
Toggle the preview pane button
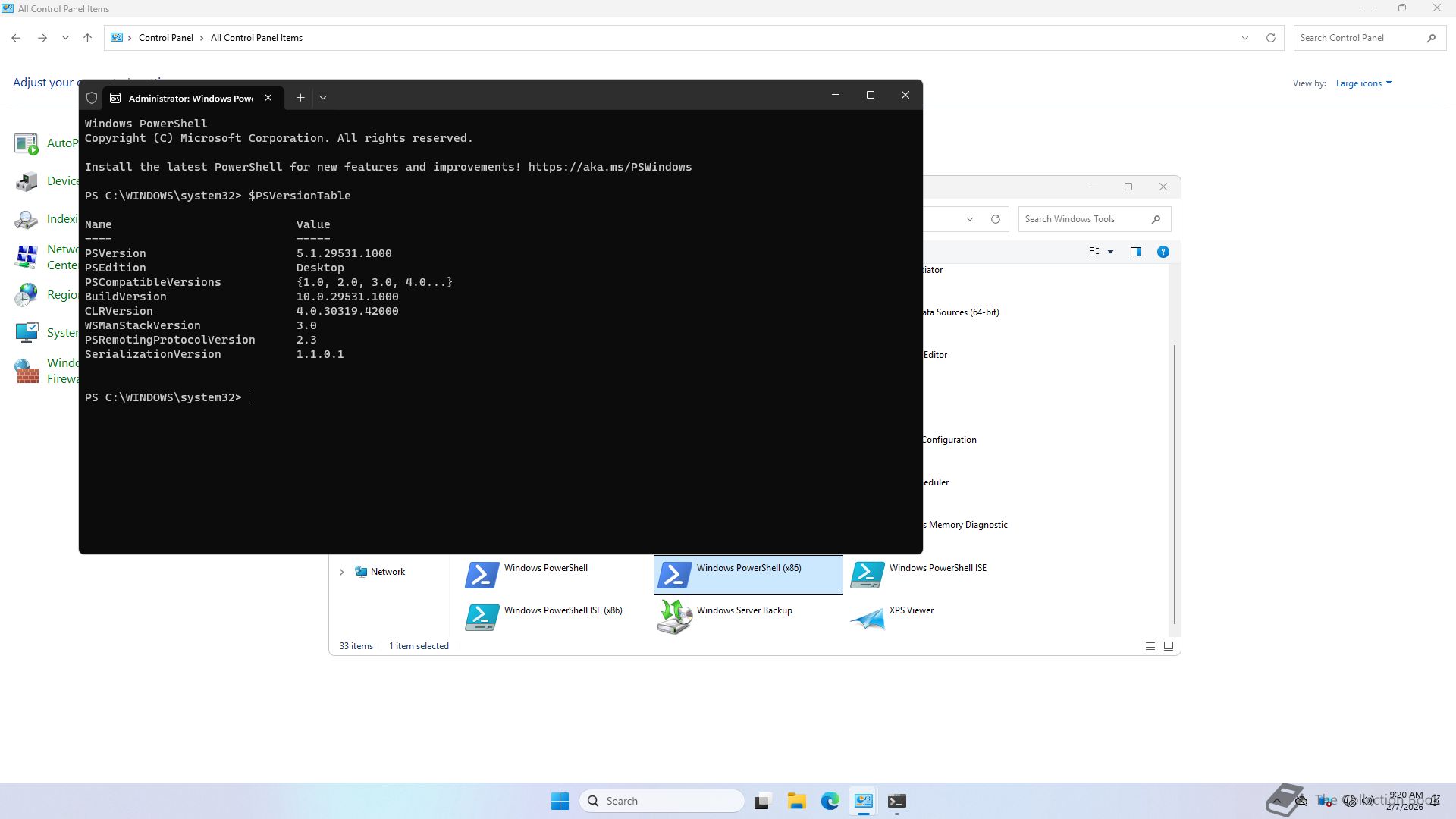1135,252
